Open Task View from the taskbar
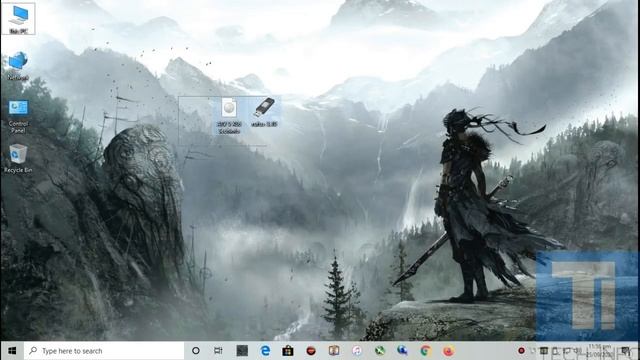 point(218,351)
